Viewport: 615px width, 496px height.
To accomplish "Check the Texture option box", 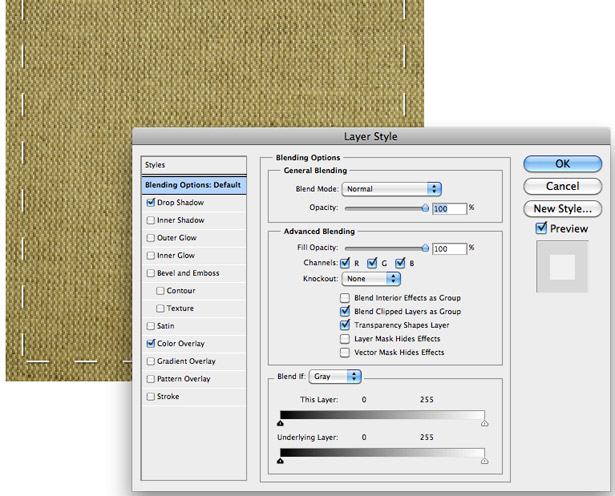I will pyautogui.click(x=160, y=309).
